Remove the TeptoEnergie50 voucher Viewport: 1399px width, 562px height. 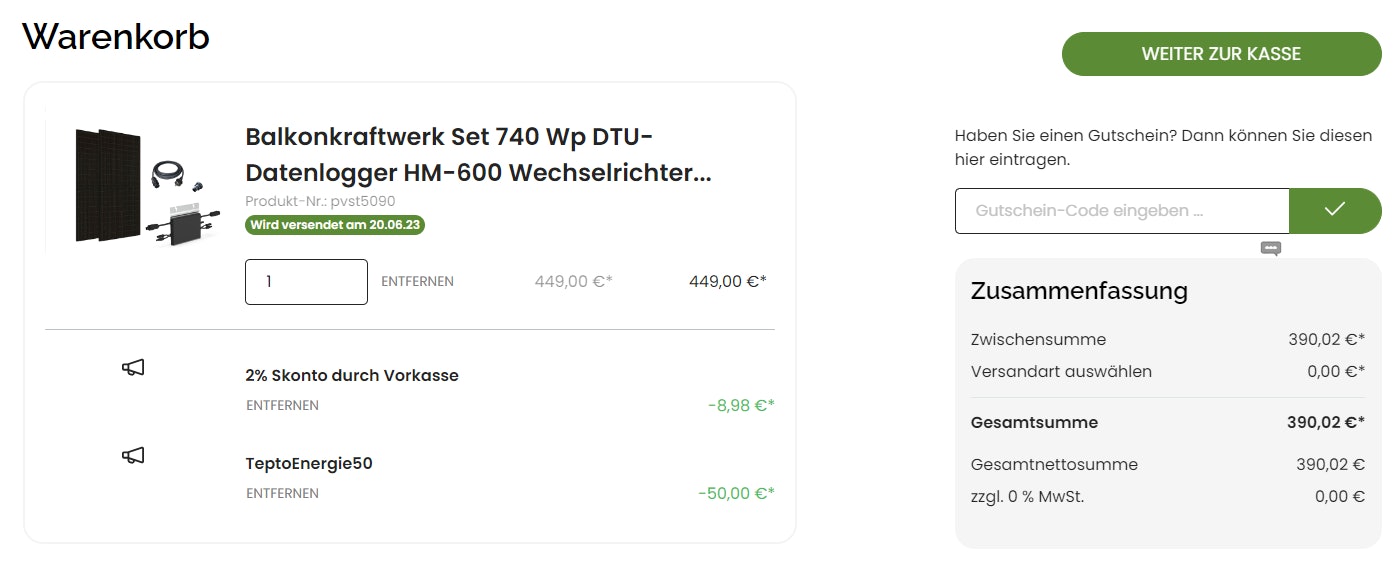pyautogui.click(x=282, y=494)
